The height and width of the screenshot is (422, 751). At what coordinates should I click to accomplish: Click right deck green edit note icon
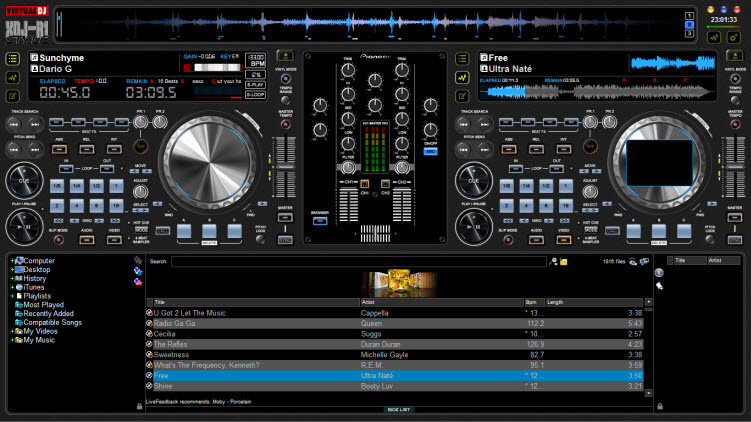462,96
